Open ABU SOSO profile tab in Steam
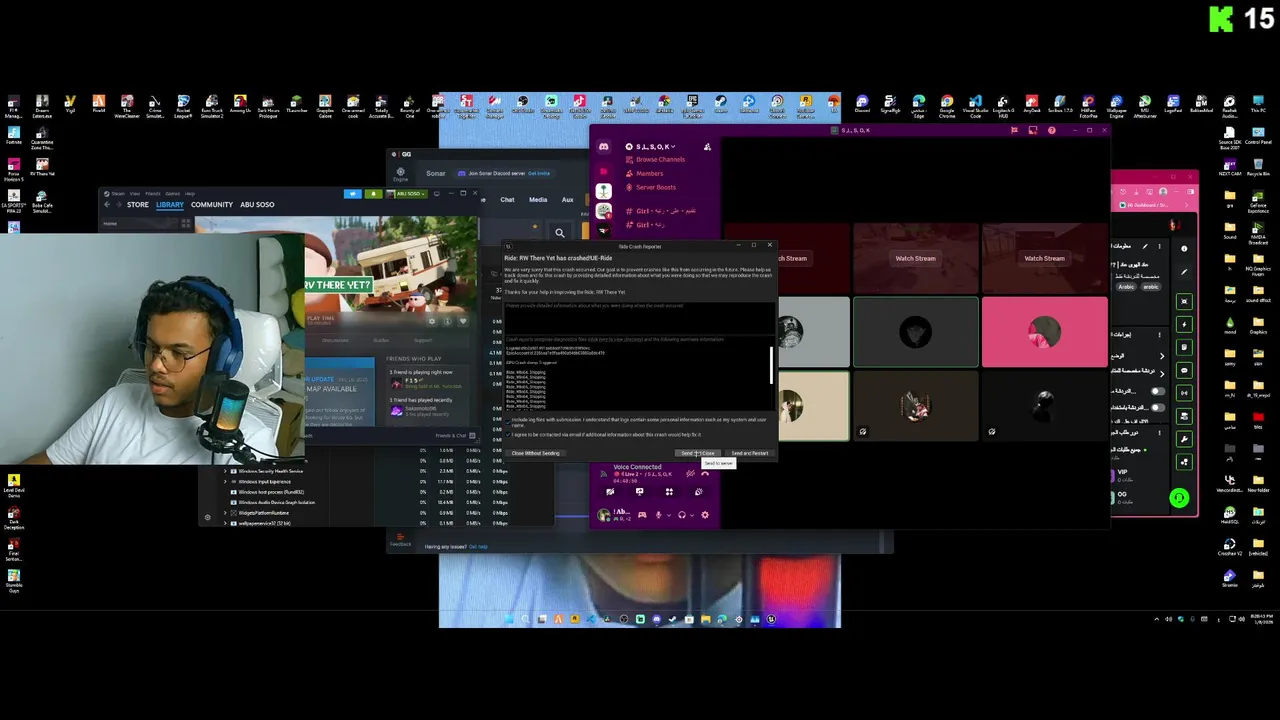Screen dimensions: 1280x720 (x=257, y=205)
